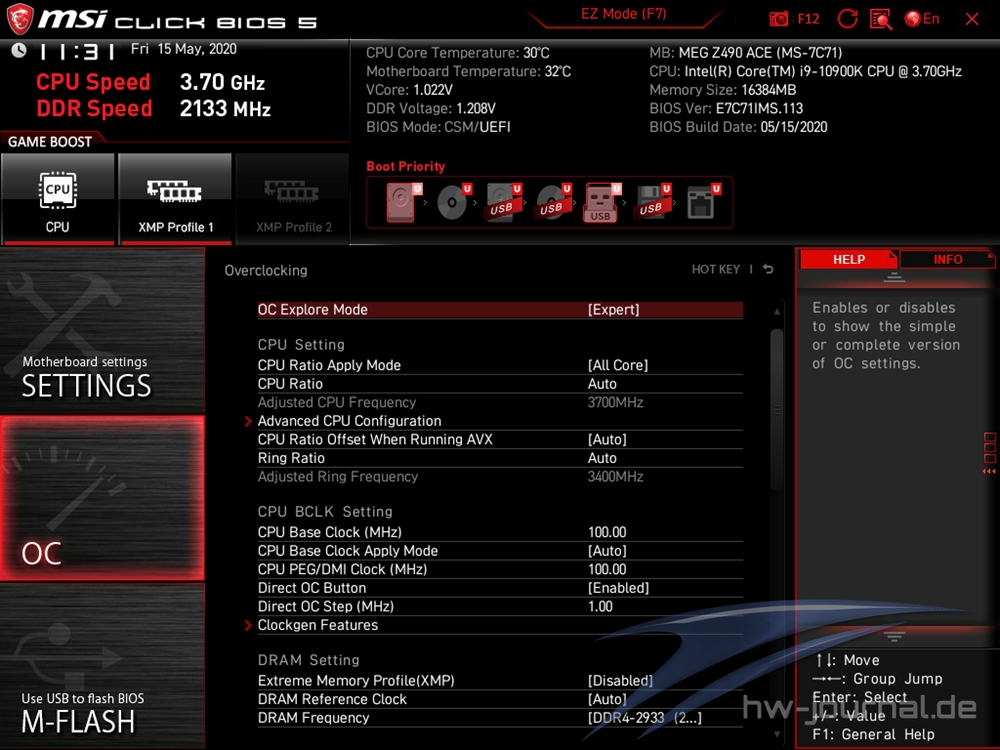Edit the Ring Ratio Auto value
Screen dimensions: 1000x750
(x=500, y=458)
